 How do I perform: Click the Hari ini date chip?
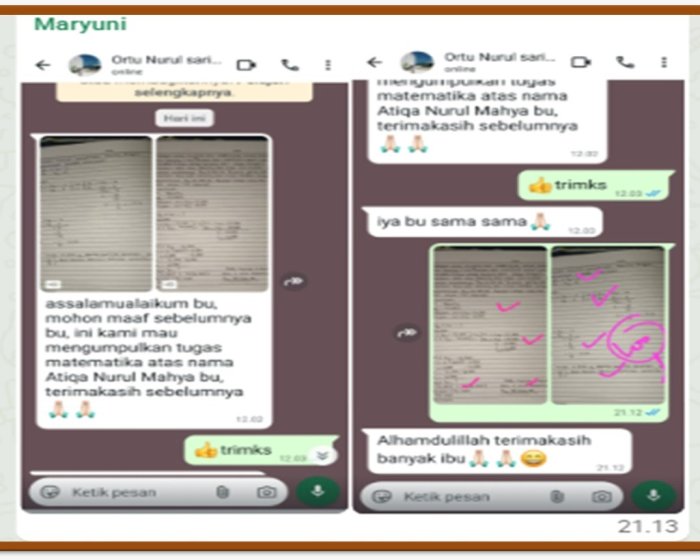184,118
